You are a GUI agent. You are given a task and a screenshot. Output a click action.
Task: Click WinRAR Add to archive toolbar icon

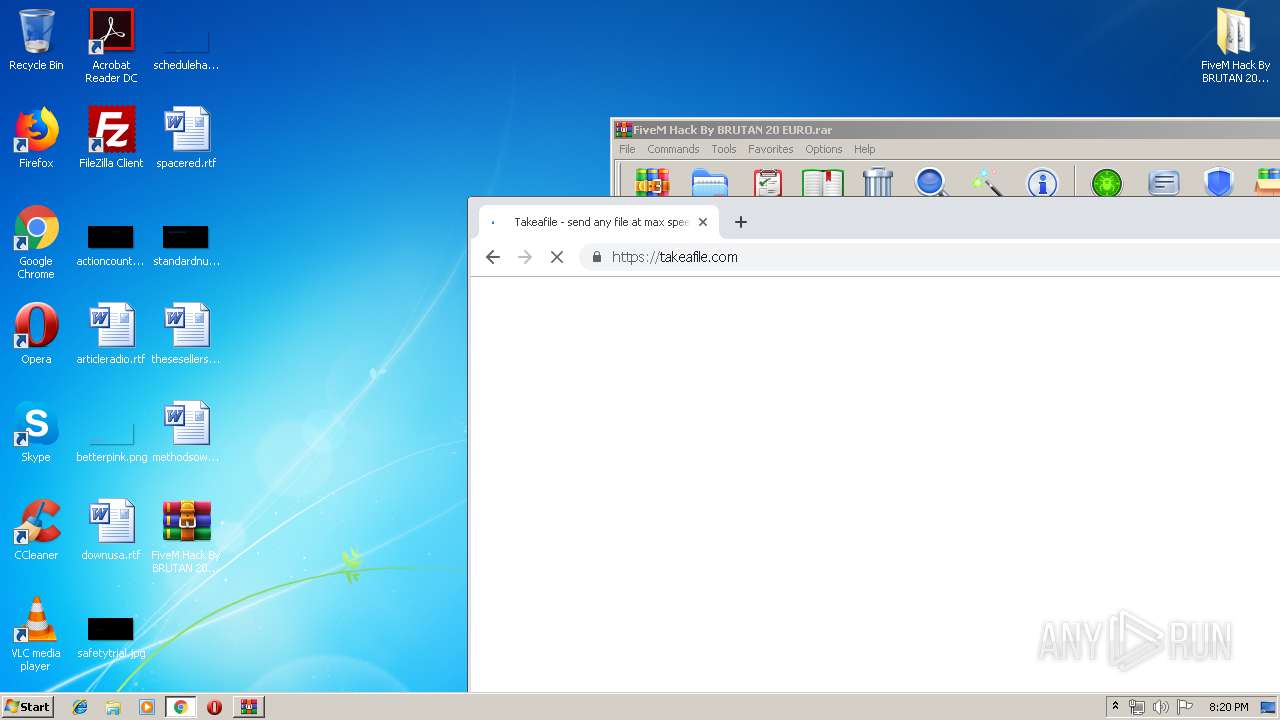coord(652,183)
